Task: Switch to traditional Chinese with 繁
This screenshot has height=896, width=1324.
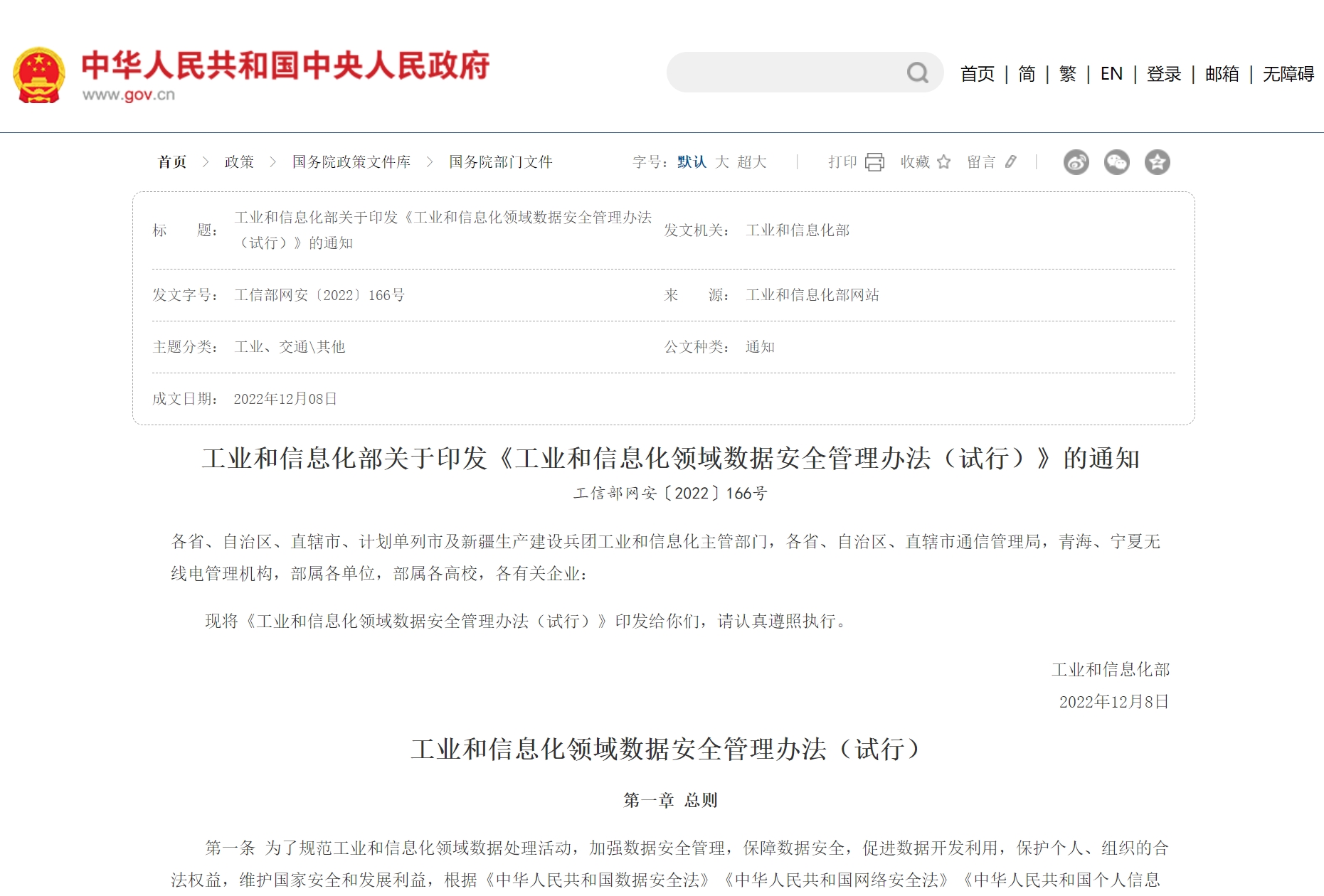Action: tap(1067, 74)
